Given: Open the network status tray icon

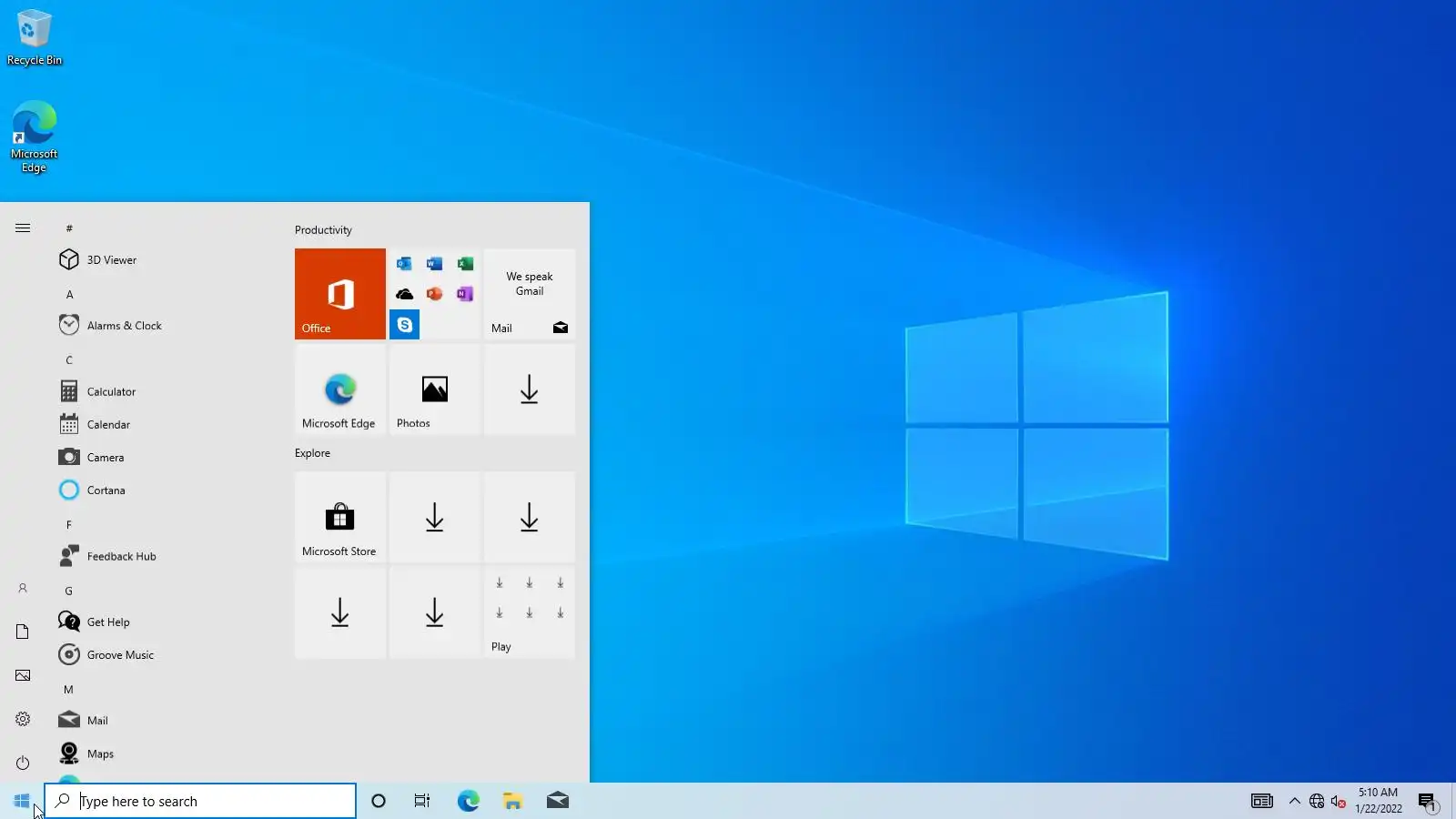Looking at the screenshot, I should click(1317, 801).
